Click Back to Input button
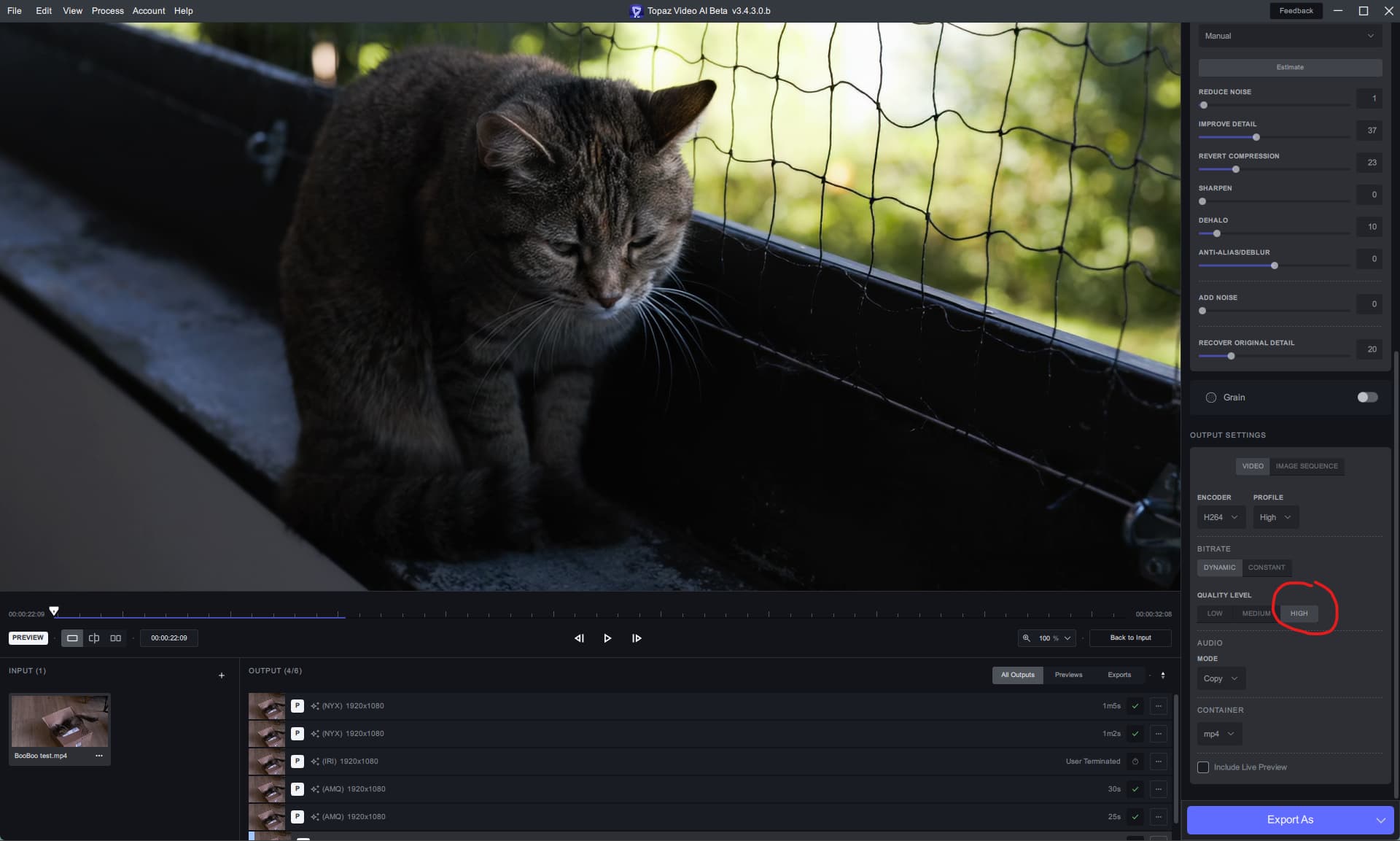This screenshot has height=841, width=1400. pos(1130,637)
